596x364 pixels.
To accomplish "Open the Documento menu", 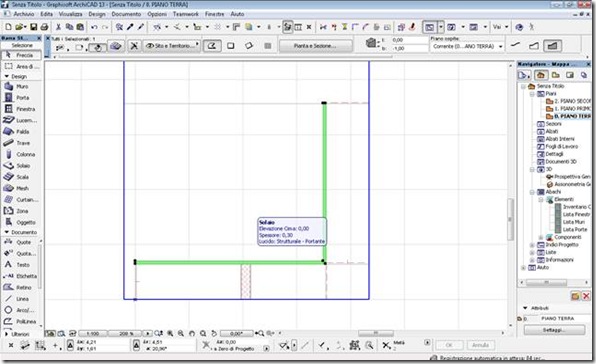I will point(126,14).
